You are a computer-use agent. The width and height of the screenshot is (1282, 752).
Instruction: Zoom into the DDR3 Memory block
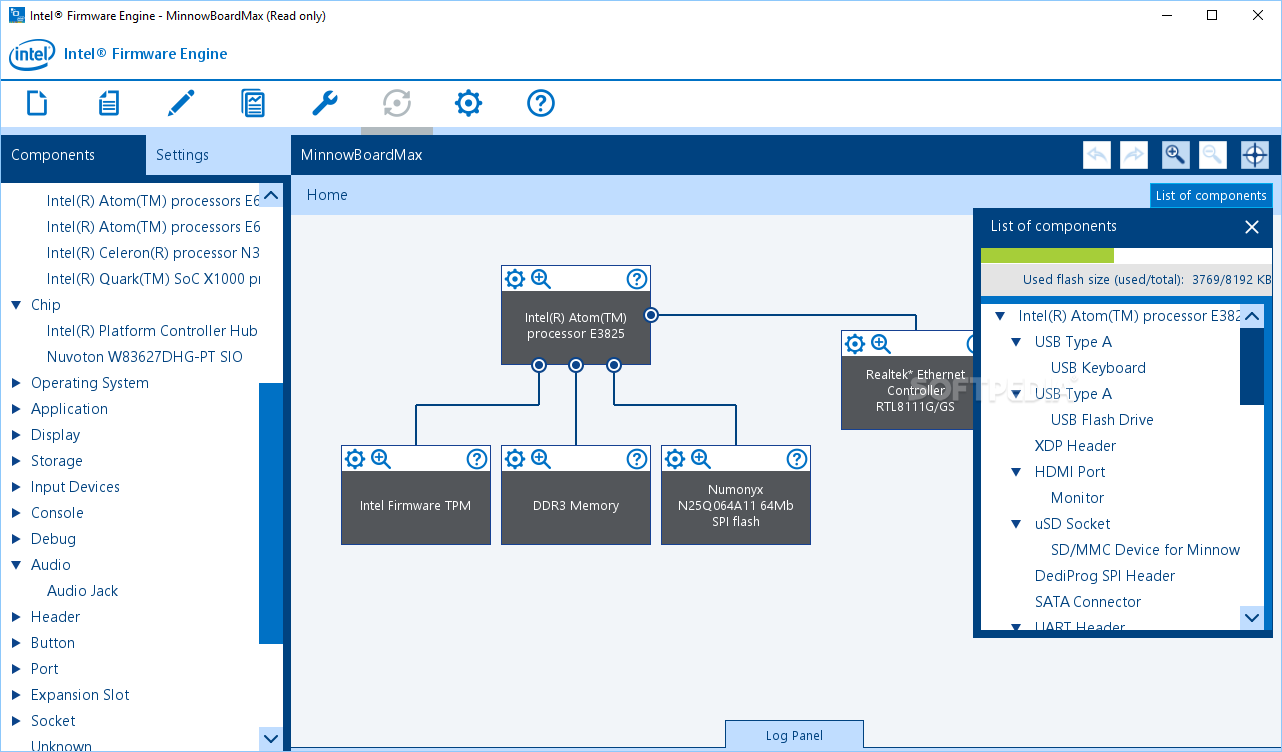(541, 459)
